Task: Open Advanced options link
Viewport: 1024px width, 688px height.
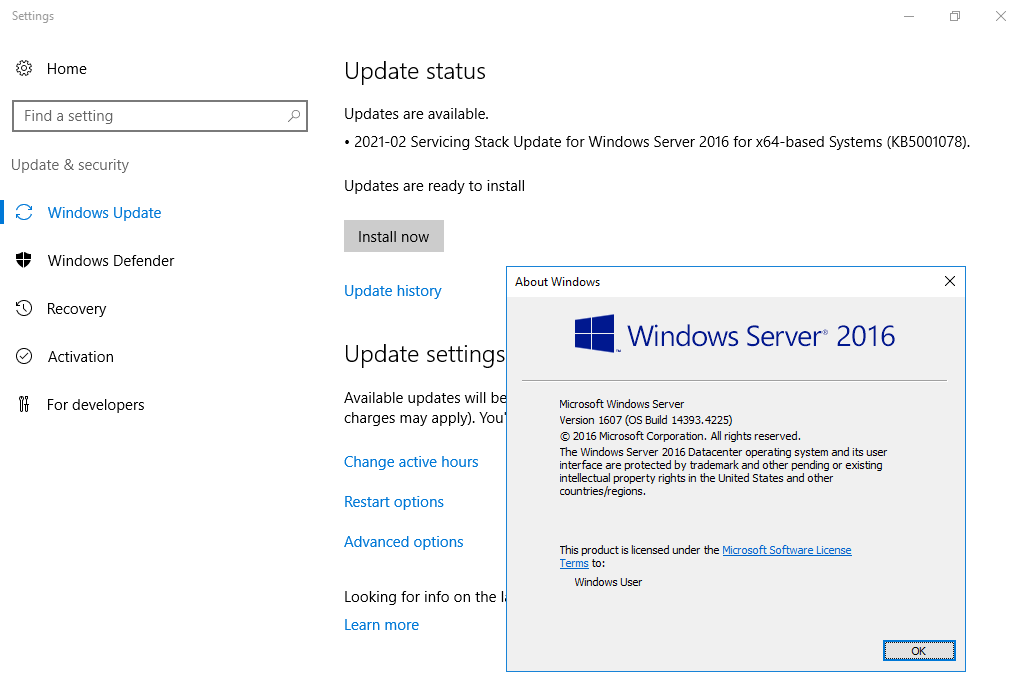Action: (x=403, y=542)
